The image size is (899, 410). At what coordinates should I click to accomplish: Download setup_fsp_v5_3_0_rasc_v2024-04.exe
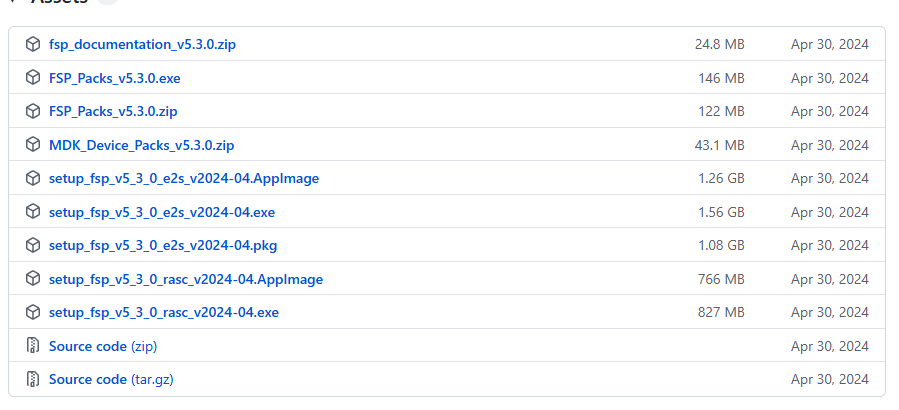coord(164,313)
